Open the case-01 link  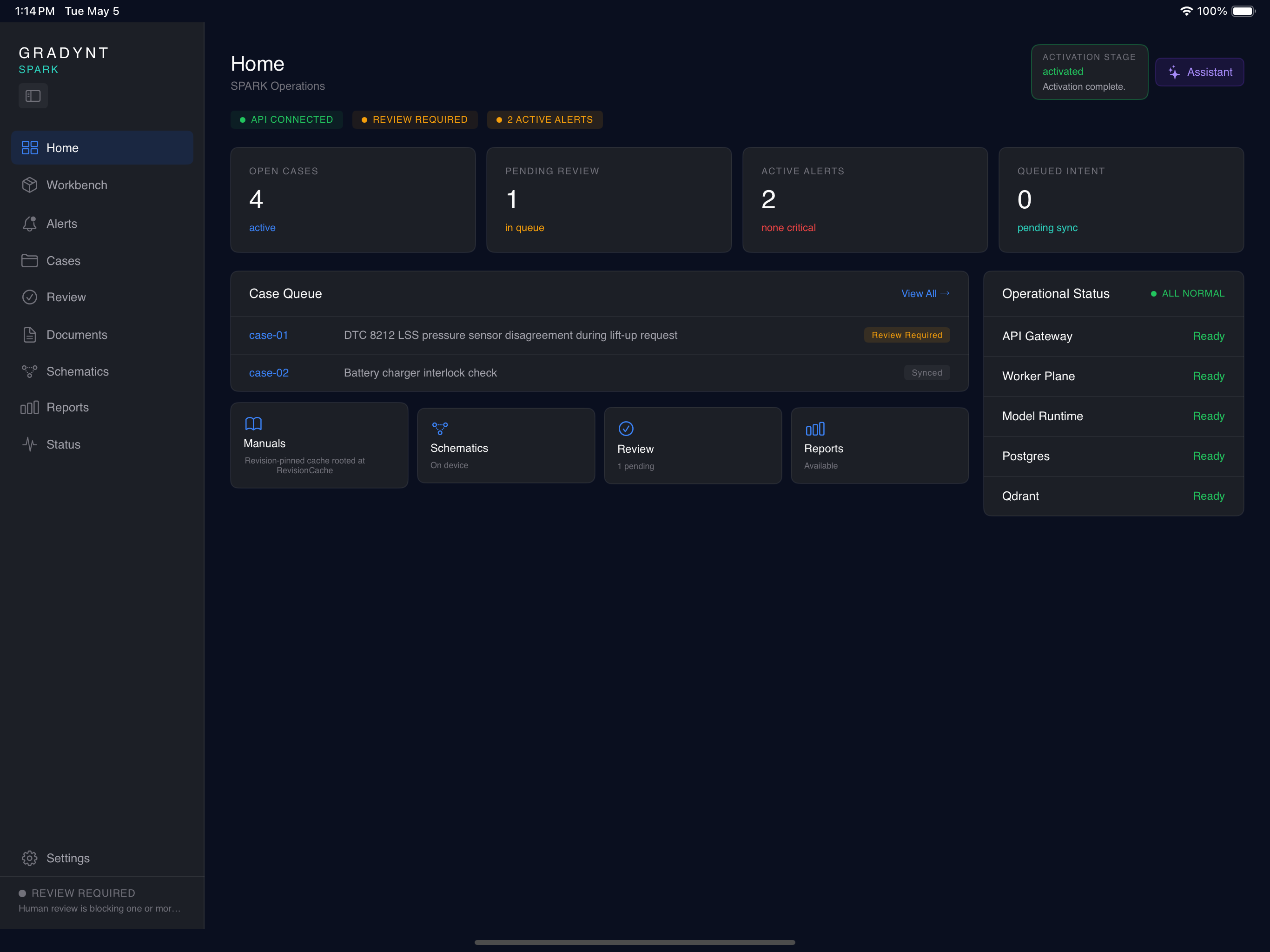[x=268, y=335]
